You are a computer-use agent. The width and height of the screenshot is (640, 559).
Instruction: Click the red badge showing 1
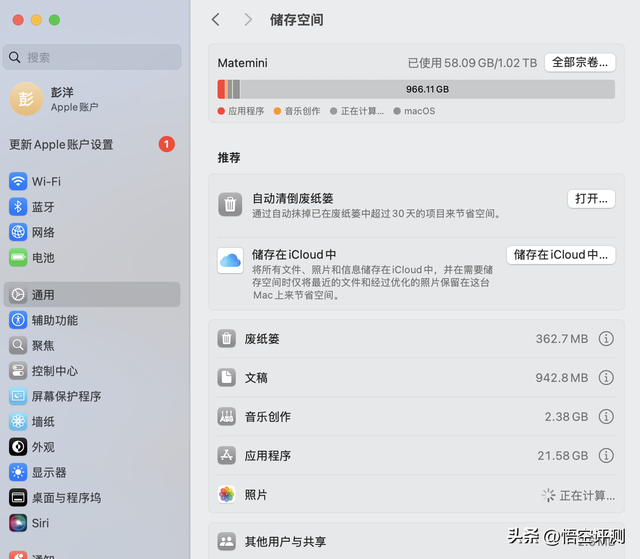[167, 144]
